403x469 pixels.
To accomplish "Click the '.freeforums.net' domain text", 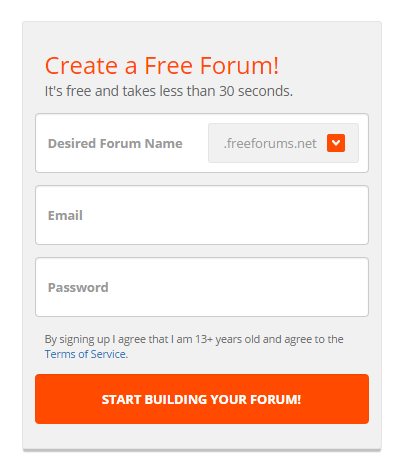I will tap(270, 143).
